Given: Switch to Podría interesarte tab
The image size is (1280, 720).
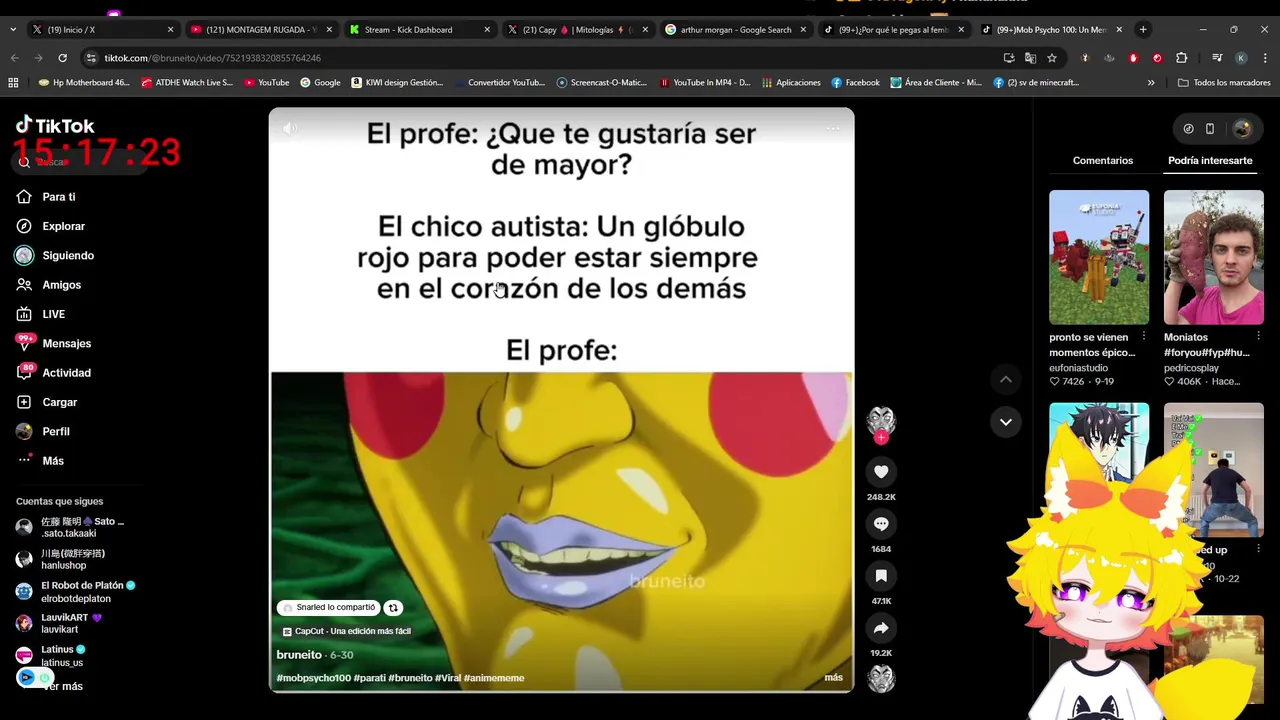Looking at the screenshot, I should [x=1210, y=161].
